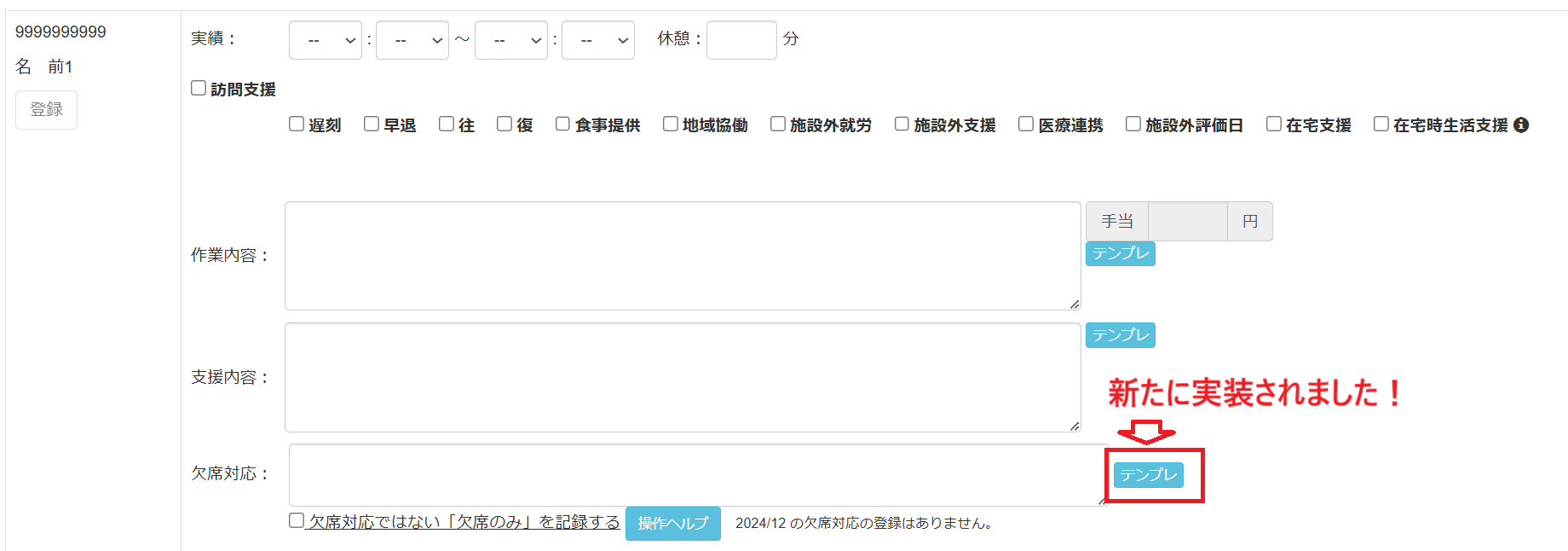Open the first 実績 start hour dropdown
This screenshot has width=1568, height=551.
pyautogui.click(x=325, y=40)
